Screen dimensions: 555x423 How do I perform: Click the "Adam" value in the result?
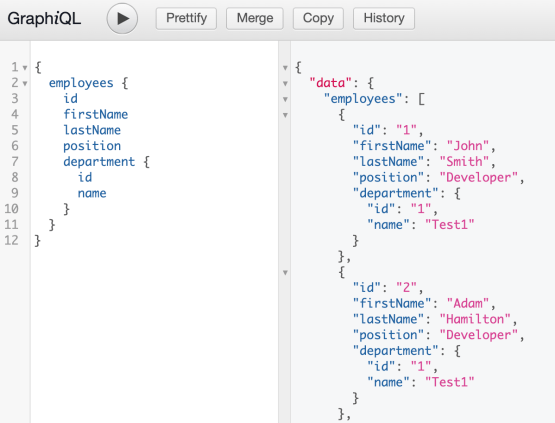(468, 303)
